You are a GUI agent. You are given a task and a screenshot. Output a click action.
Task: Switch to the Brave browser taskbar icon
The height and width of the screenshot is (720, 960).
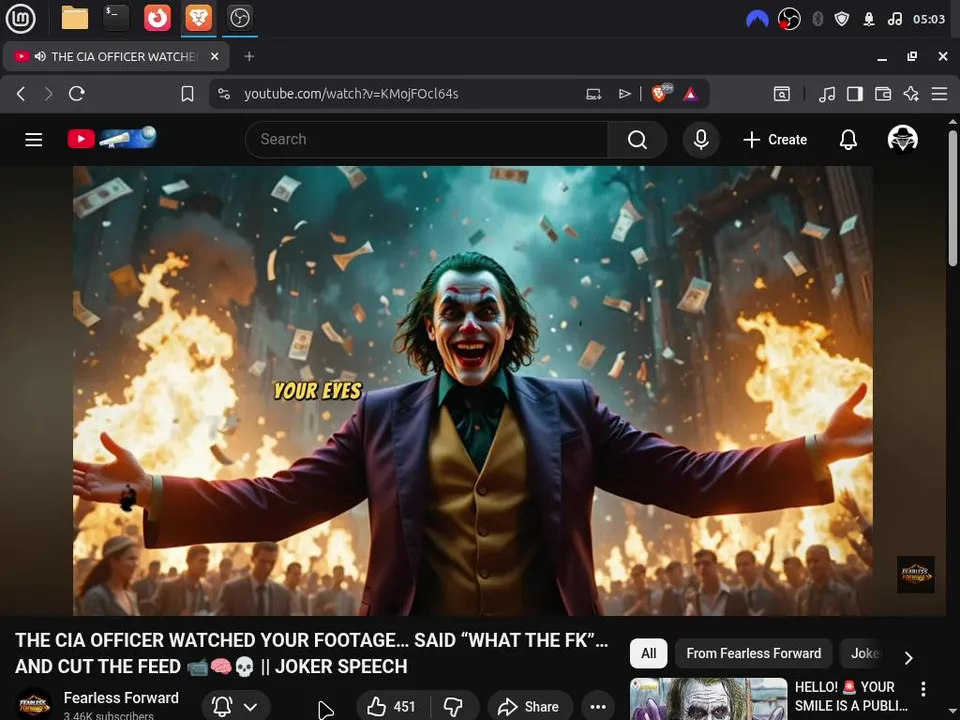pyautogui.click(x=198, y=18)
